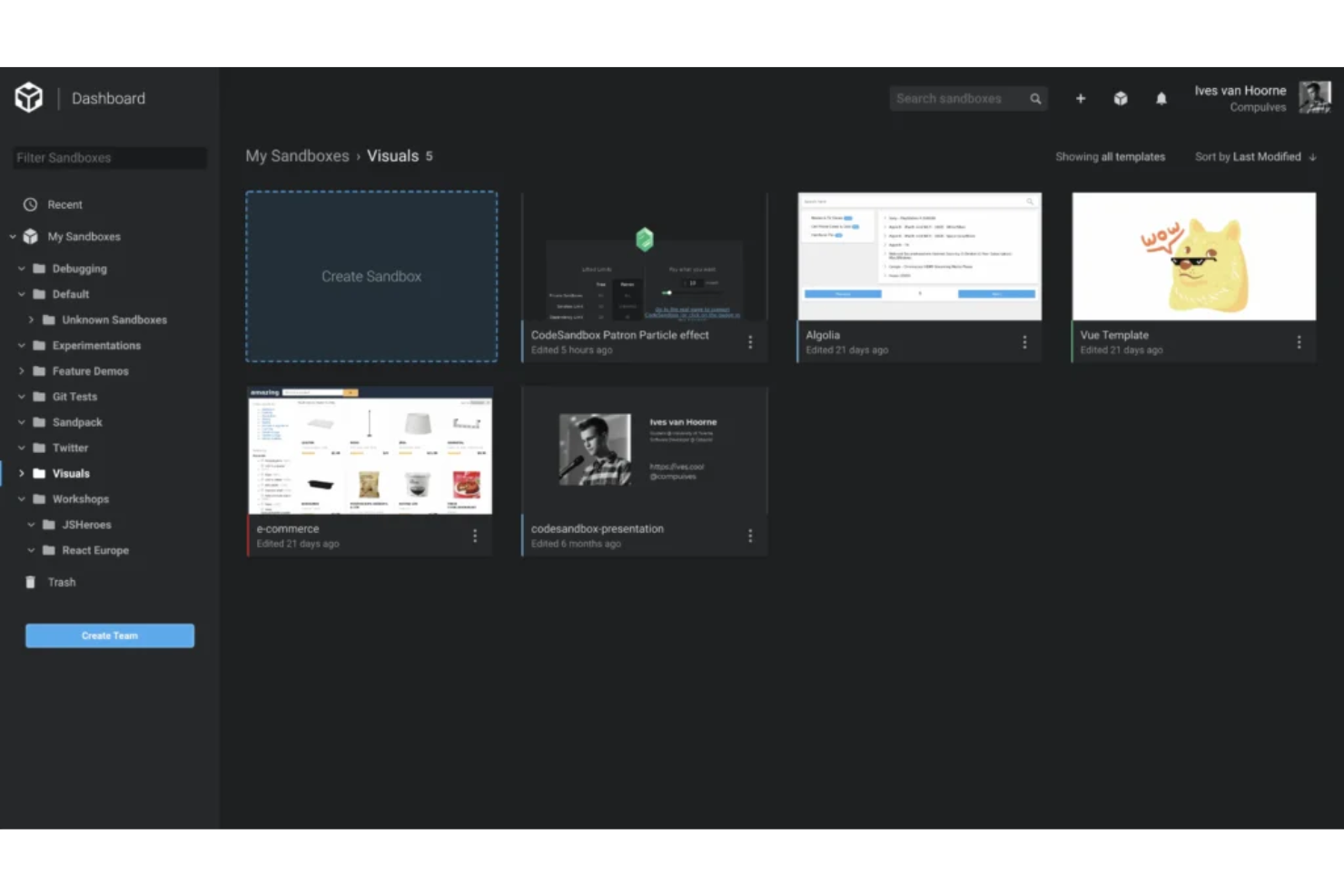Open the templates cube icon in header
The width and height of the screenshot is (1344, 896).
point(1121,98)
